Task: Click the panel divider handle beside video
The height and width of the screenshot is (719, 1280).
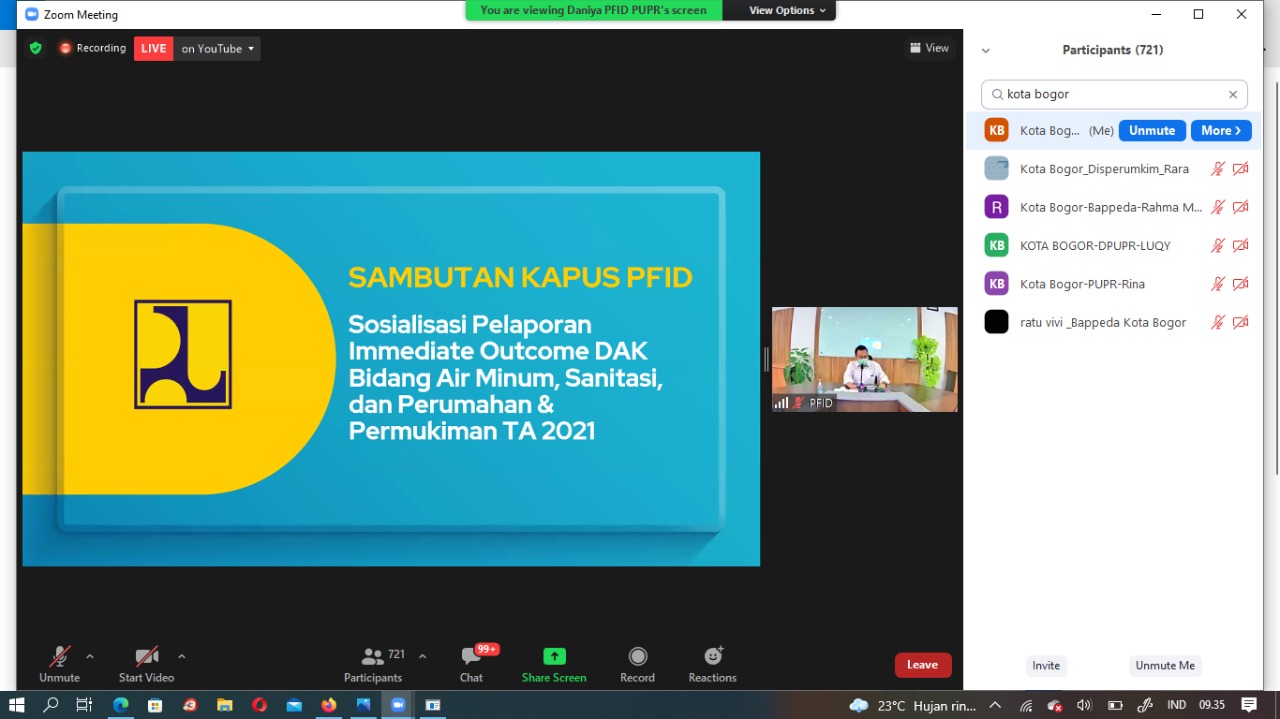Action: click(x=766, y=359)
